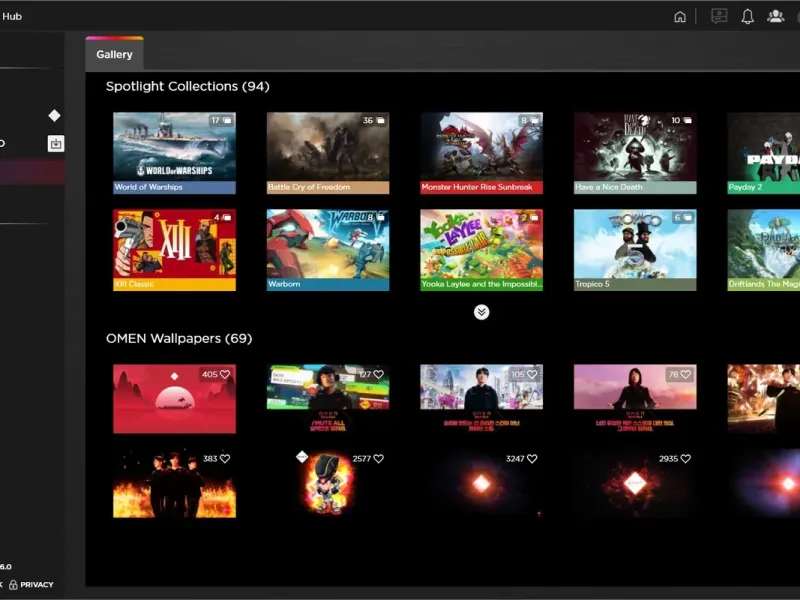Select the three silhouettes in flames wallpaper
The image size is (800, 600).
tap(174, 483)
